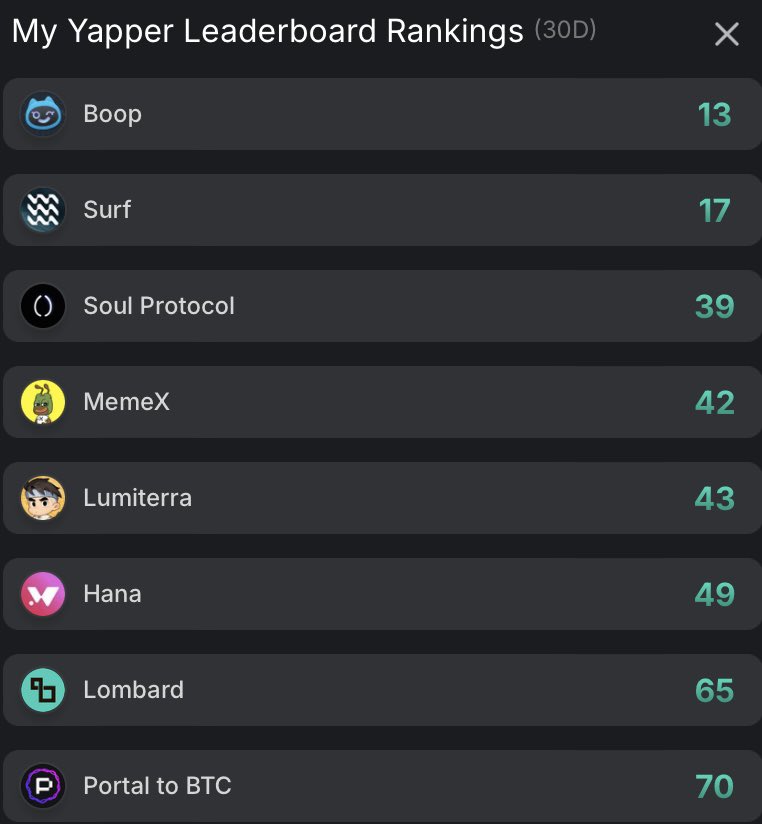
Task: Click the Lombard rank number 65
Action: [714, 690]
